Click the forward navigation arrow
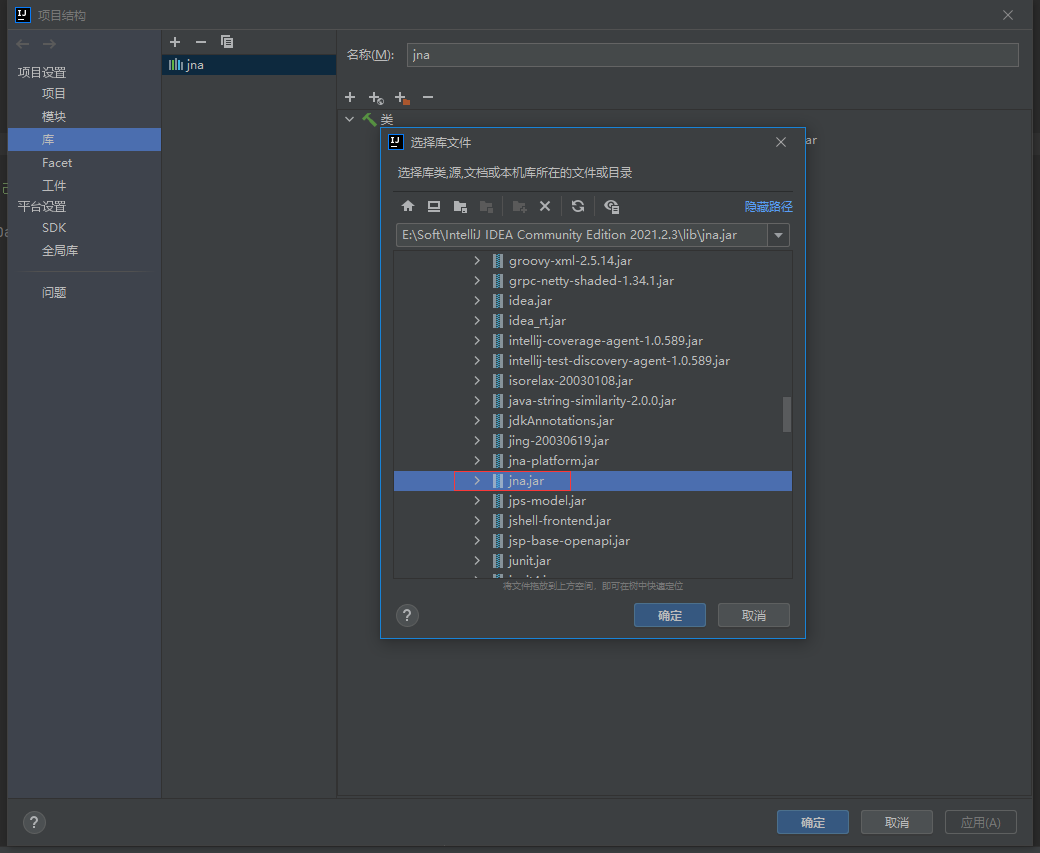This screenshot has height=853, width=1040. 49,44
